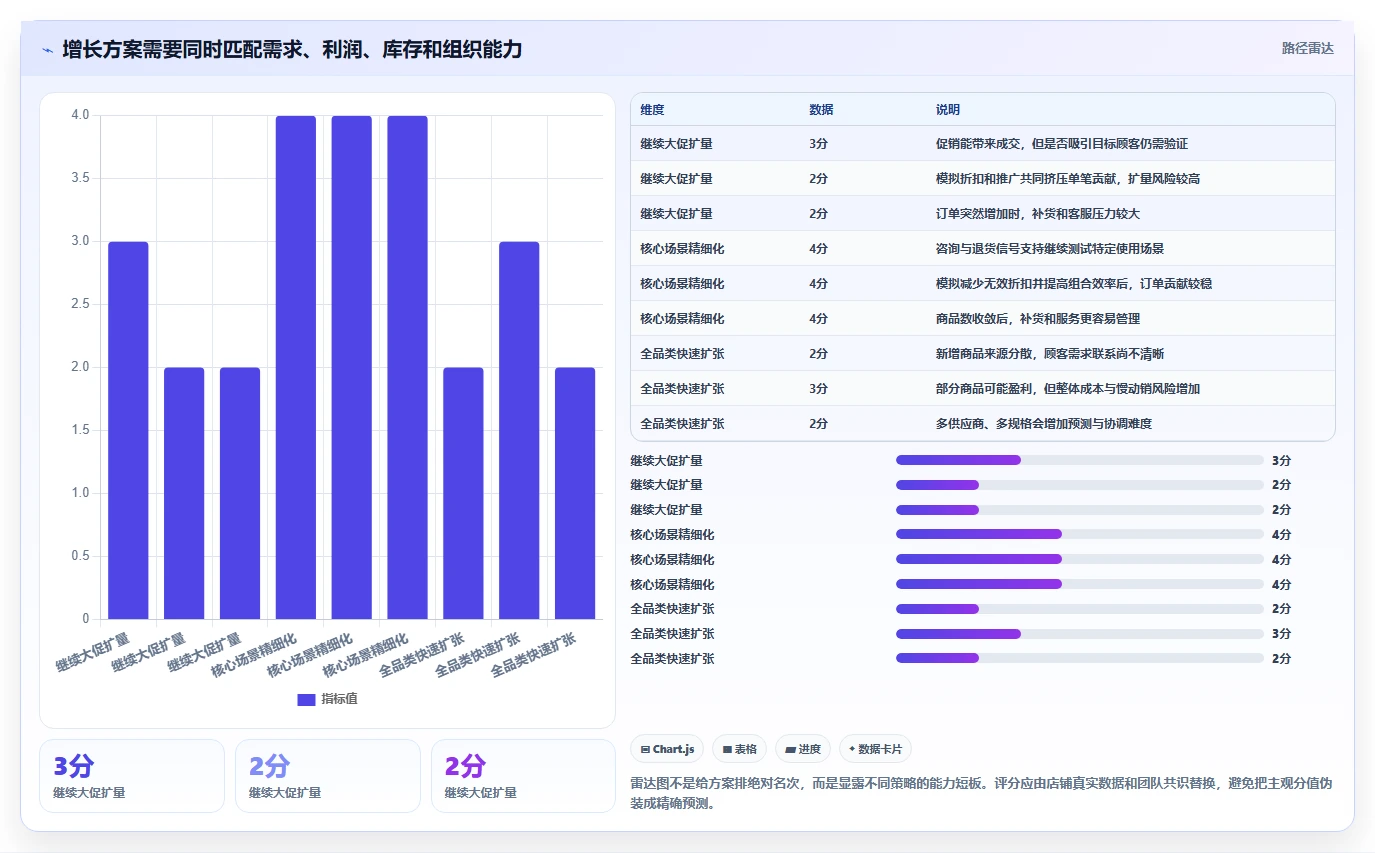Click the 指标值 legend label

click(339, 699)
